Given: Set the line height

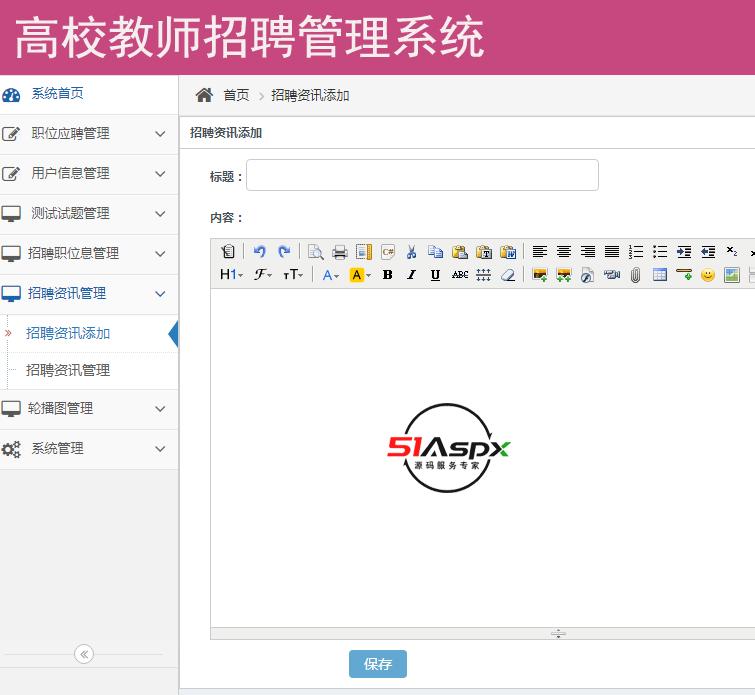Looking at the screenshot, I should click(484, 275).
